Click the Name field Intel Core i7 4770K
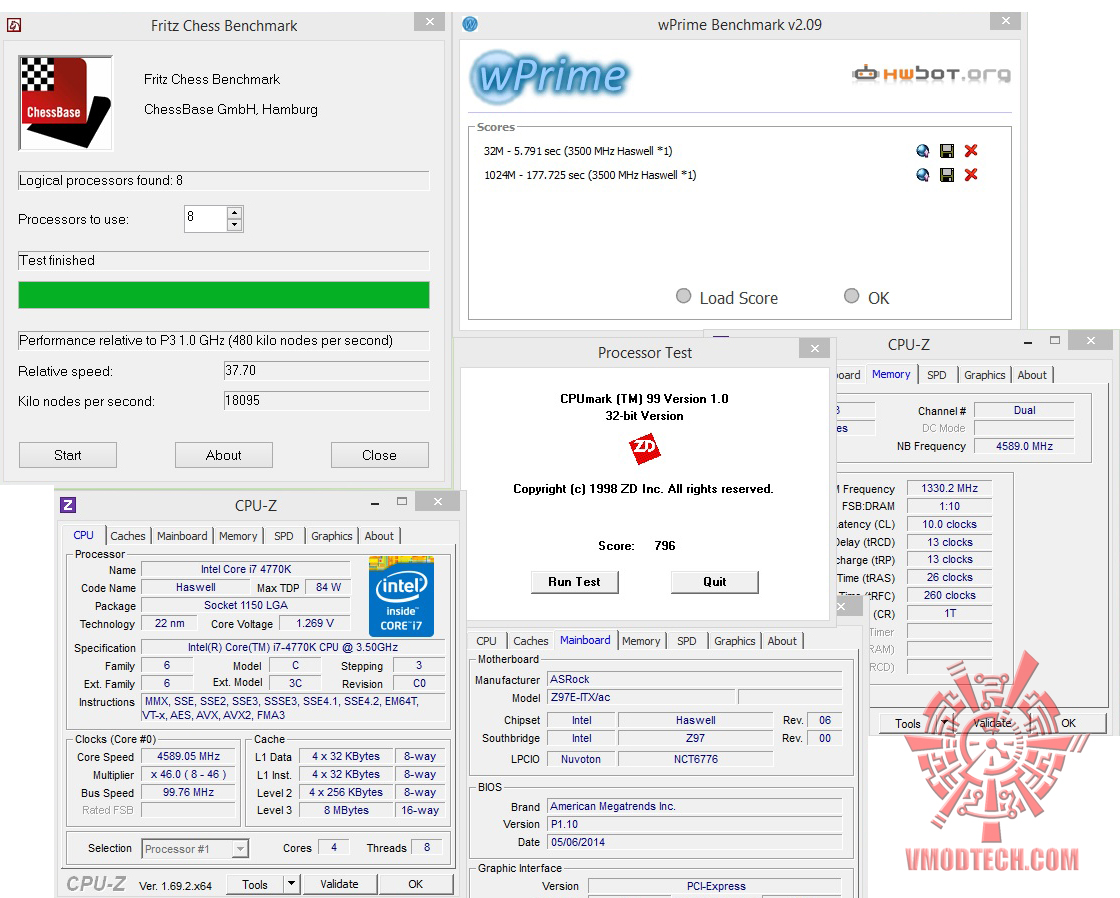The height and width of the screenshot is (898, 1120). pyautogui.click(x=246, y=569)
